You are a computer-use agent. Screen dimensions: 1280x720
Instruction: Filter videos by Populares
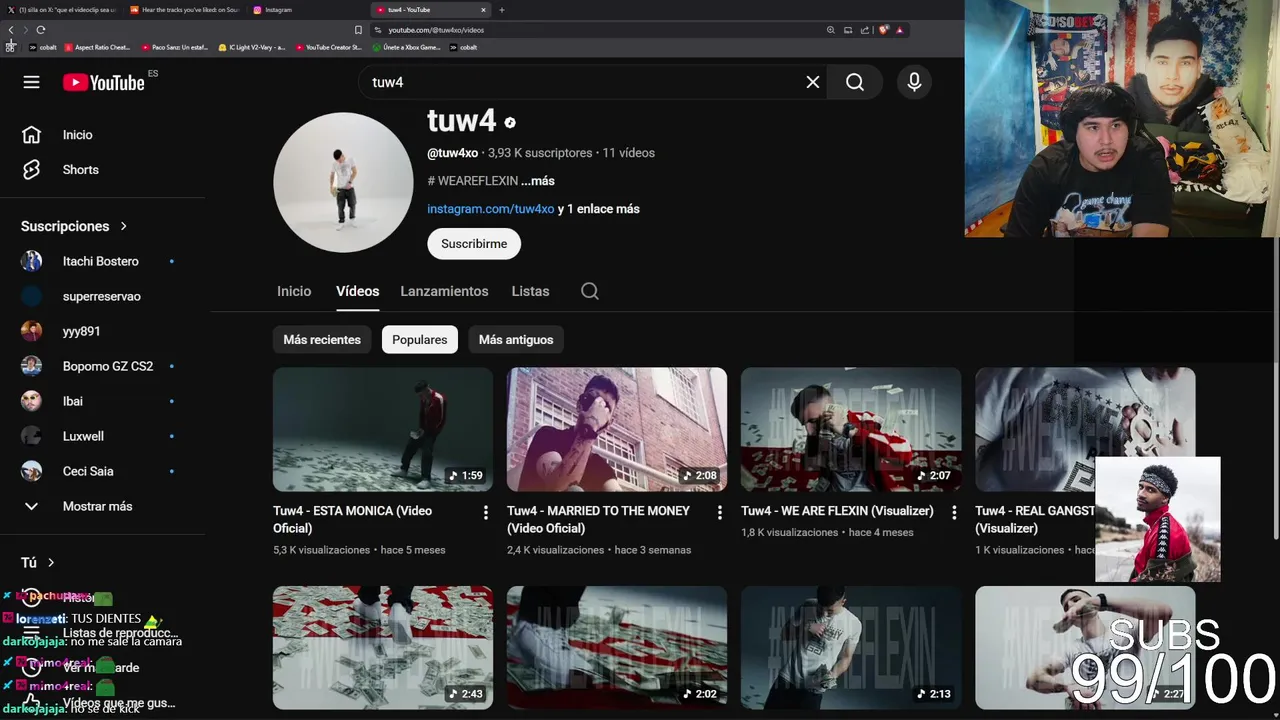point(420,340)
